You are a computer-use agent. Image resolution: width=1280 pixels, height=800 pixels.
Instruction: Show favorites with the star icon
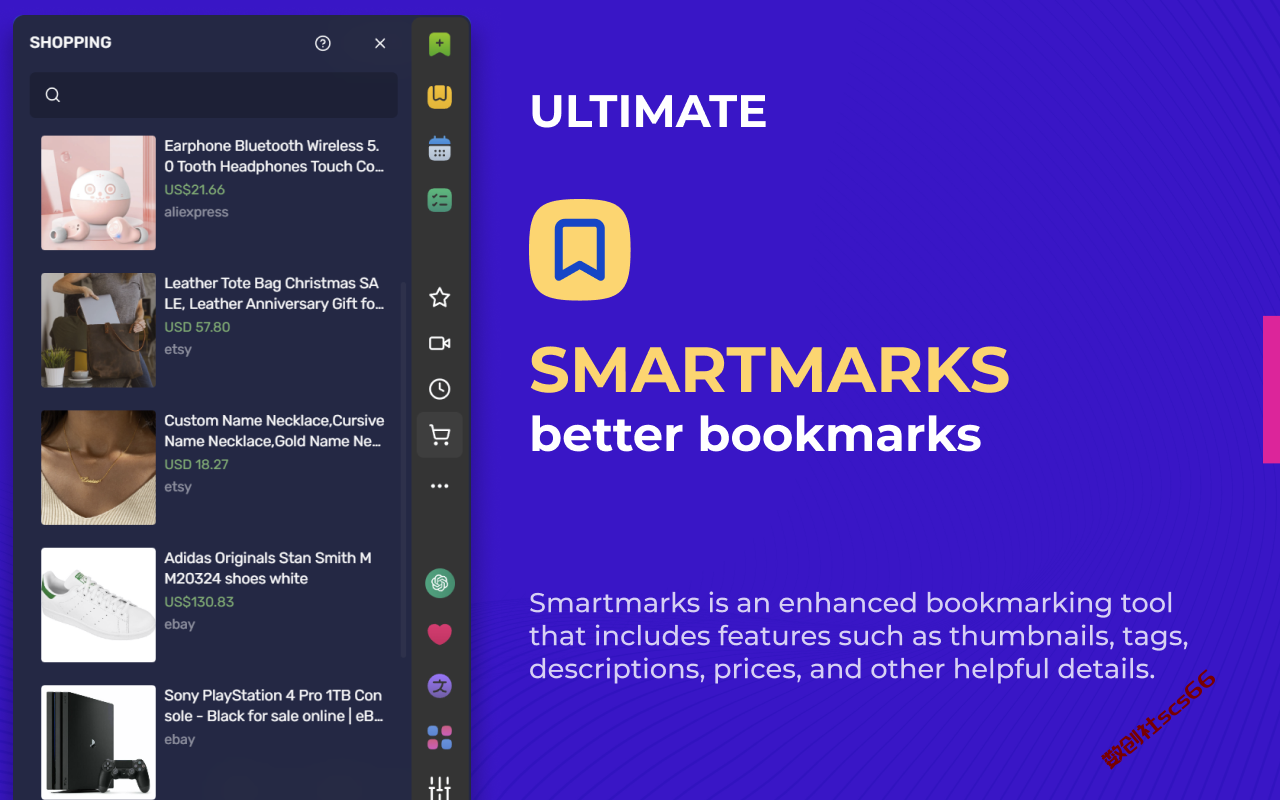click(x=440, y=297)
